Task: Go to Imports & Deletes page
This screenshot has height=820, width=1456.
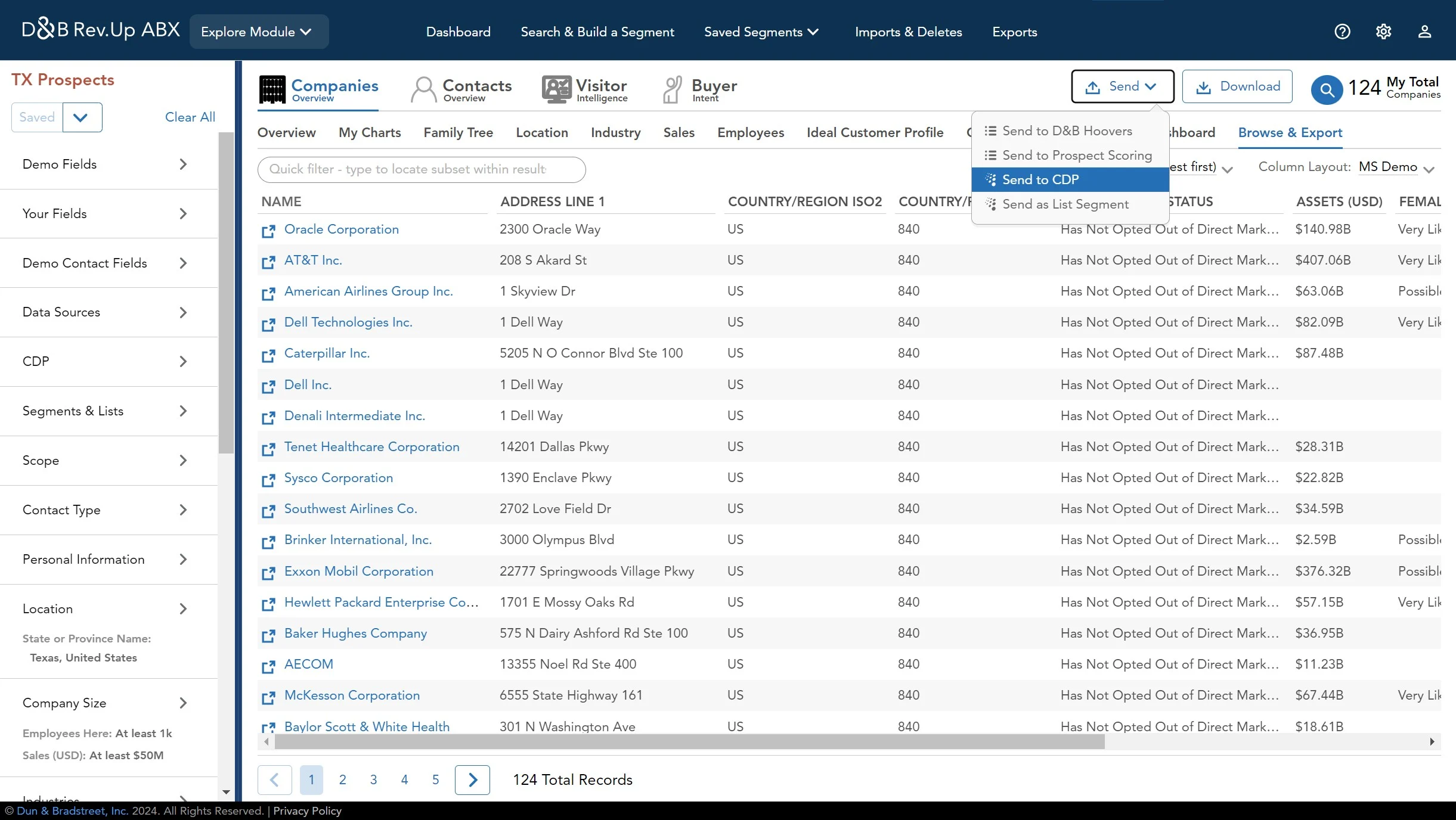Action: click(908, 32)
